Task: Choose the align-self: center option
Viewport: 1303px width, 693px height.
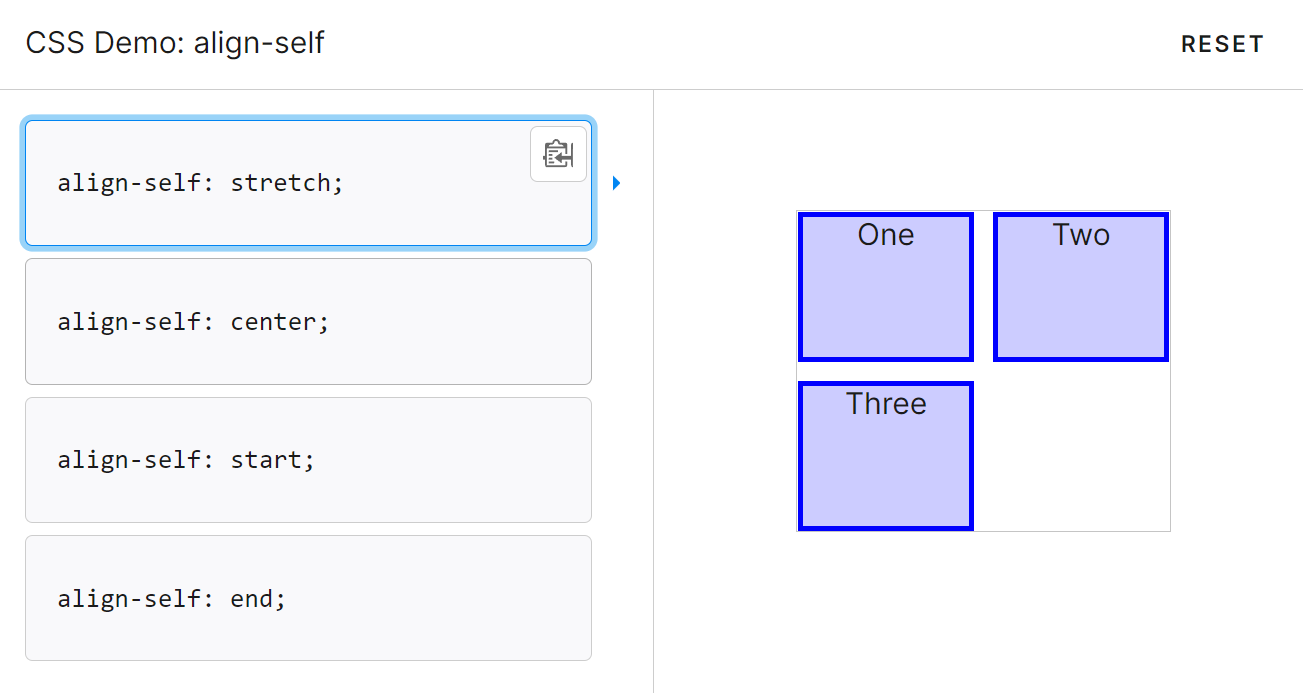Action: [x=308, y=321]
